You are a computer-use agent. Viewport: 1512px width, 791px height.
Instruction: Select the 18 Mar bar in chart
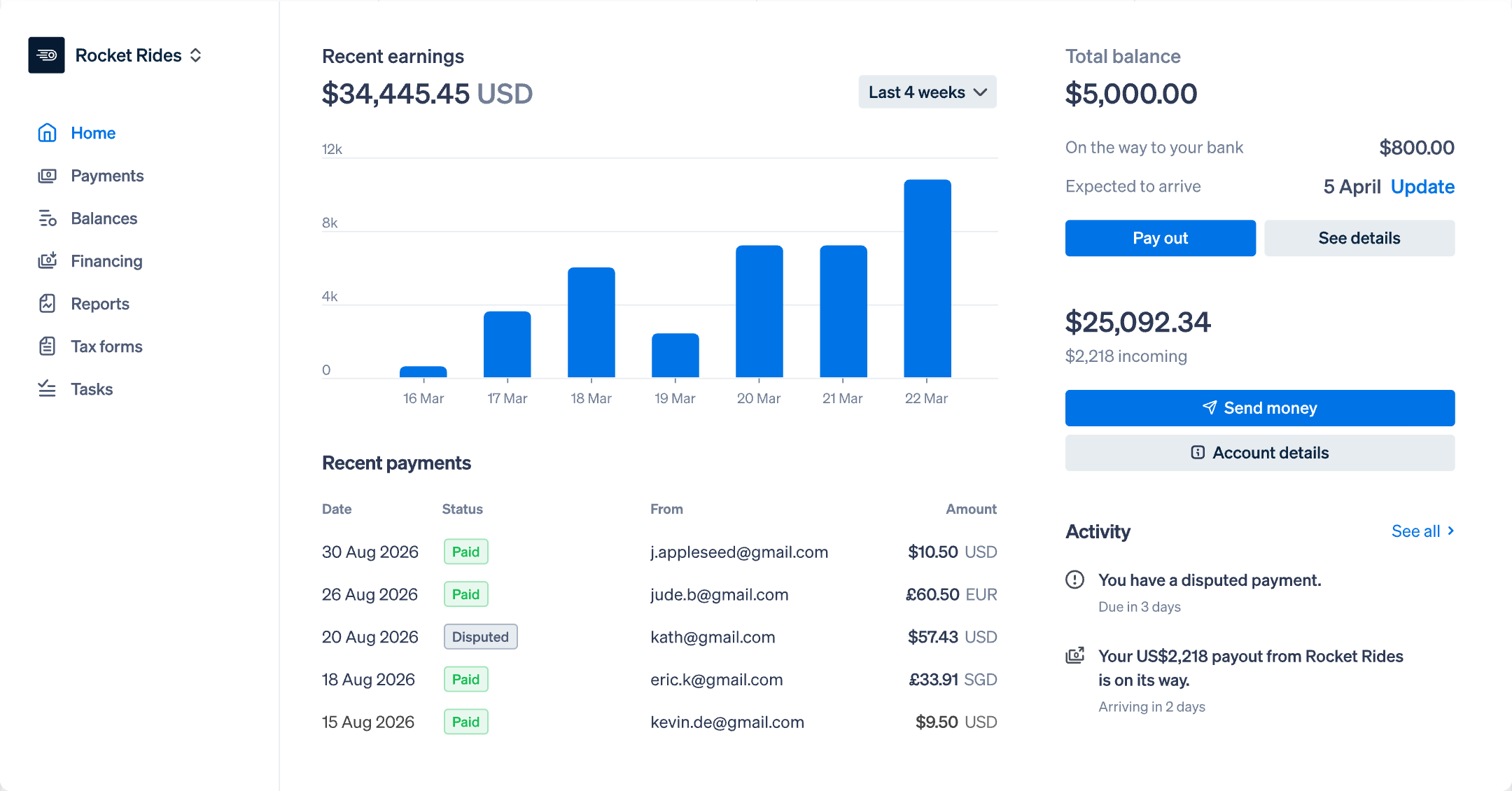click(x=591, y=323)
